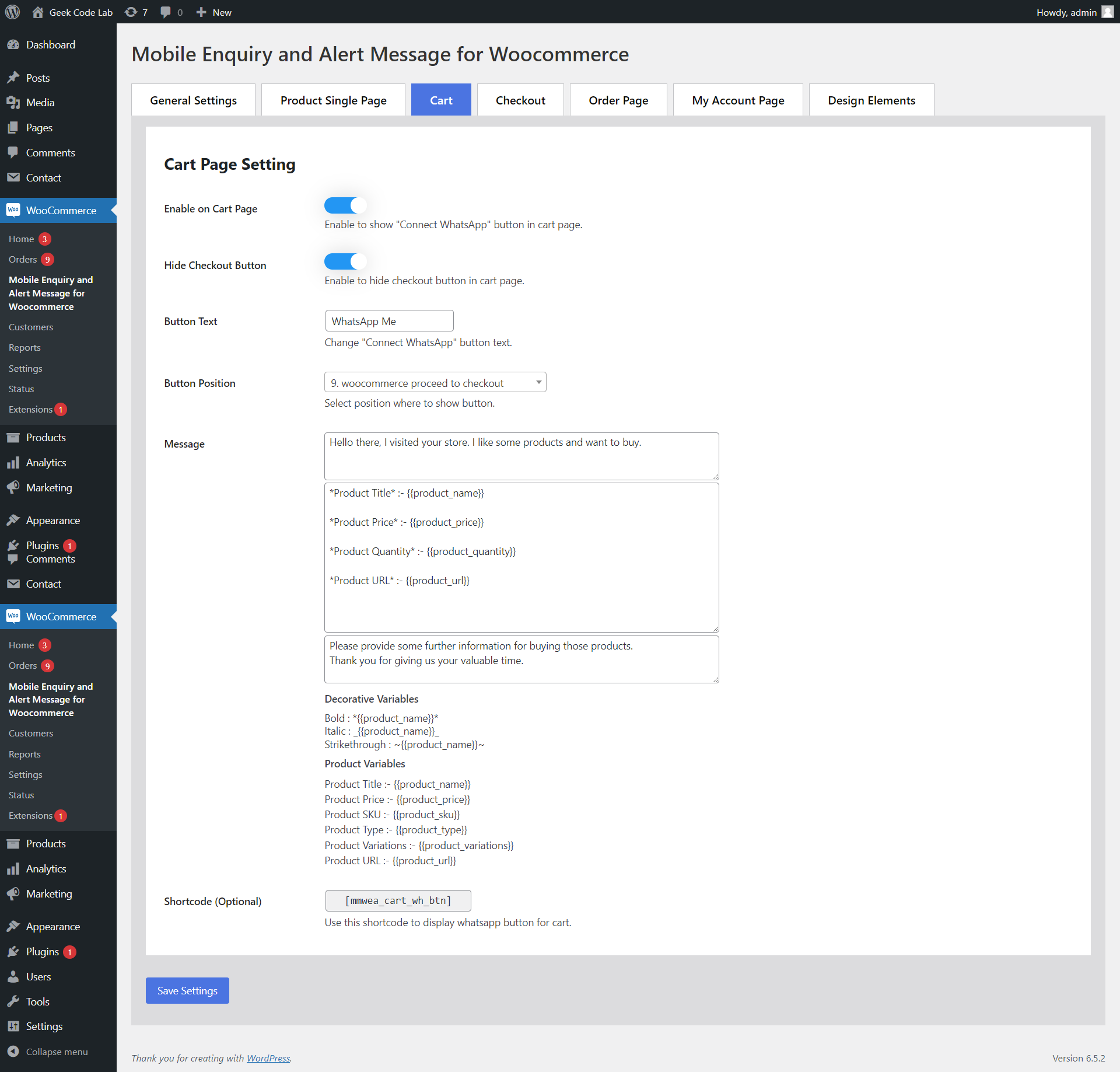Click the message box containing Product Title template
Viewport: 1120px width, 1072px height.
pos(521,558)
